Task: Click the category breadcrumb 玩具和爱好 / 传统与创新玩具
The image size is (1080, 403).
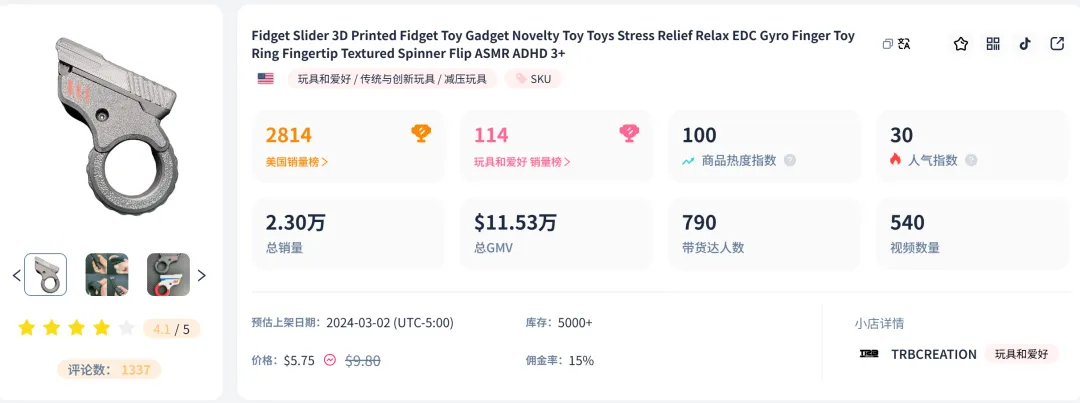Action: click(x=391, y=78)
